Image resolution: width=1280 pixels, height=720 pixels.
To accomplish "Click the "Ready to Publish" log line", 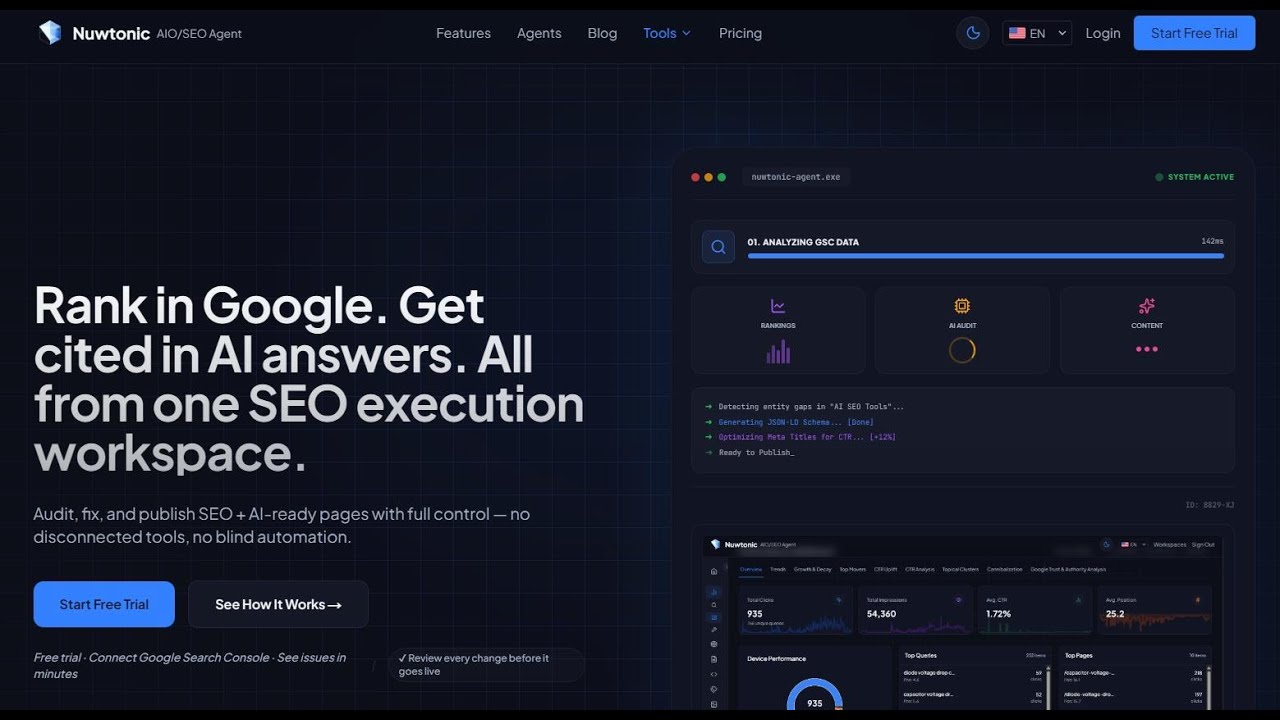I will pyautogui.click(x=756, y=452).
